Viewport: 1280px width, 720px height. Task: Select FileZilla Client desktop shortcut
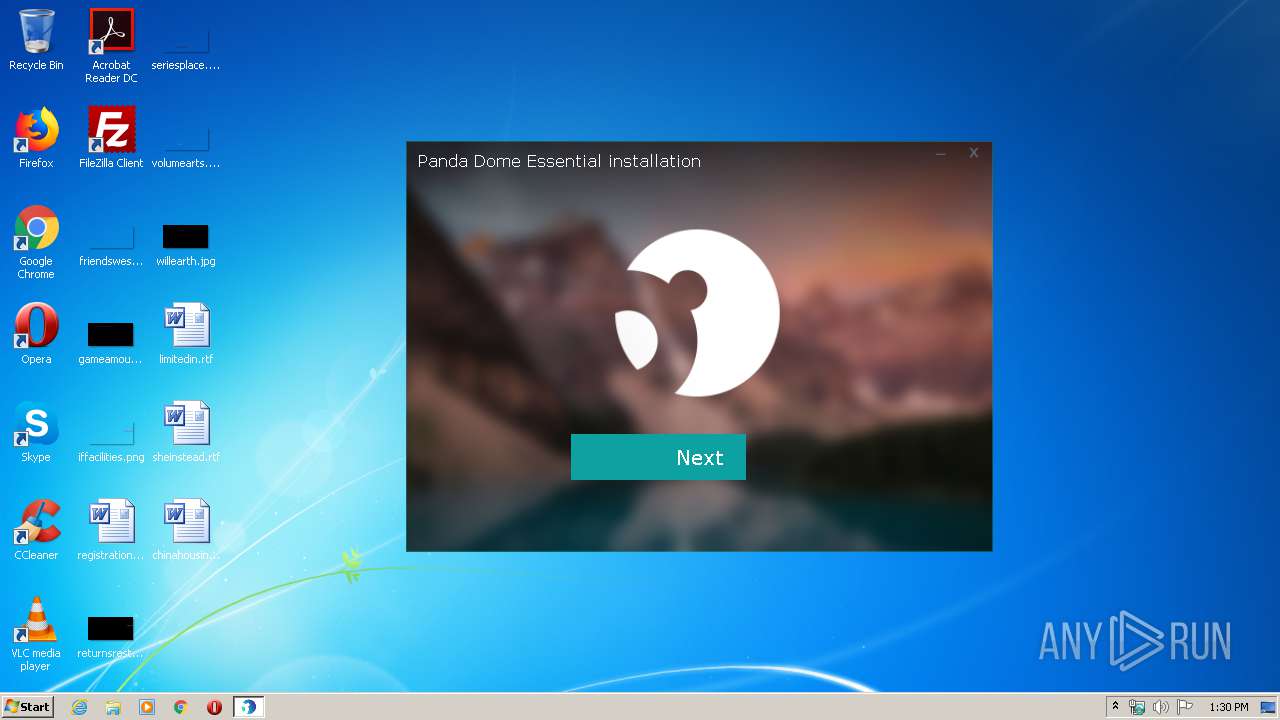coord(111,138)
